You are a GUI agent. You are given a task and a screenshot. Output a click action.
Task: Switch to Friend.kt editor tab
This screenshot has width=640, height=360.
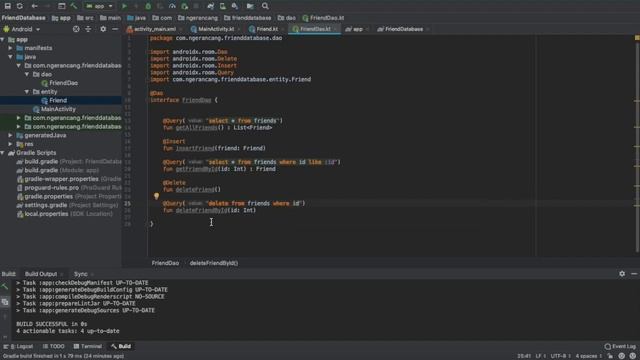[267, 29]
